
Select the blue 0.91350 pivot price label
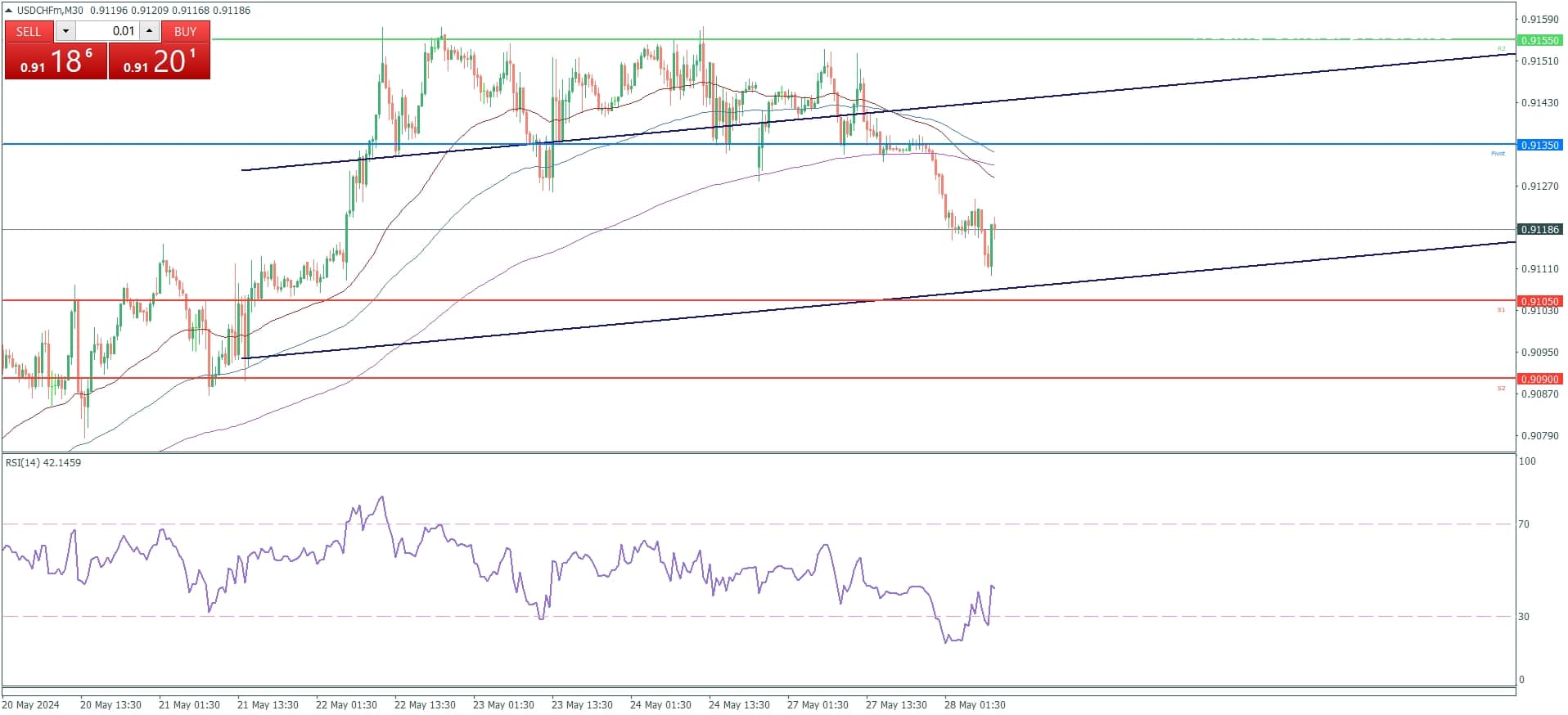coord(1539,145)
